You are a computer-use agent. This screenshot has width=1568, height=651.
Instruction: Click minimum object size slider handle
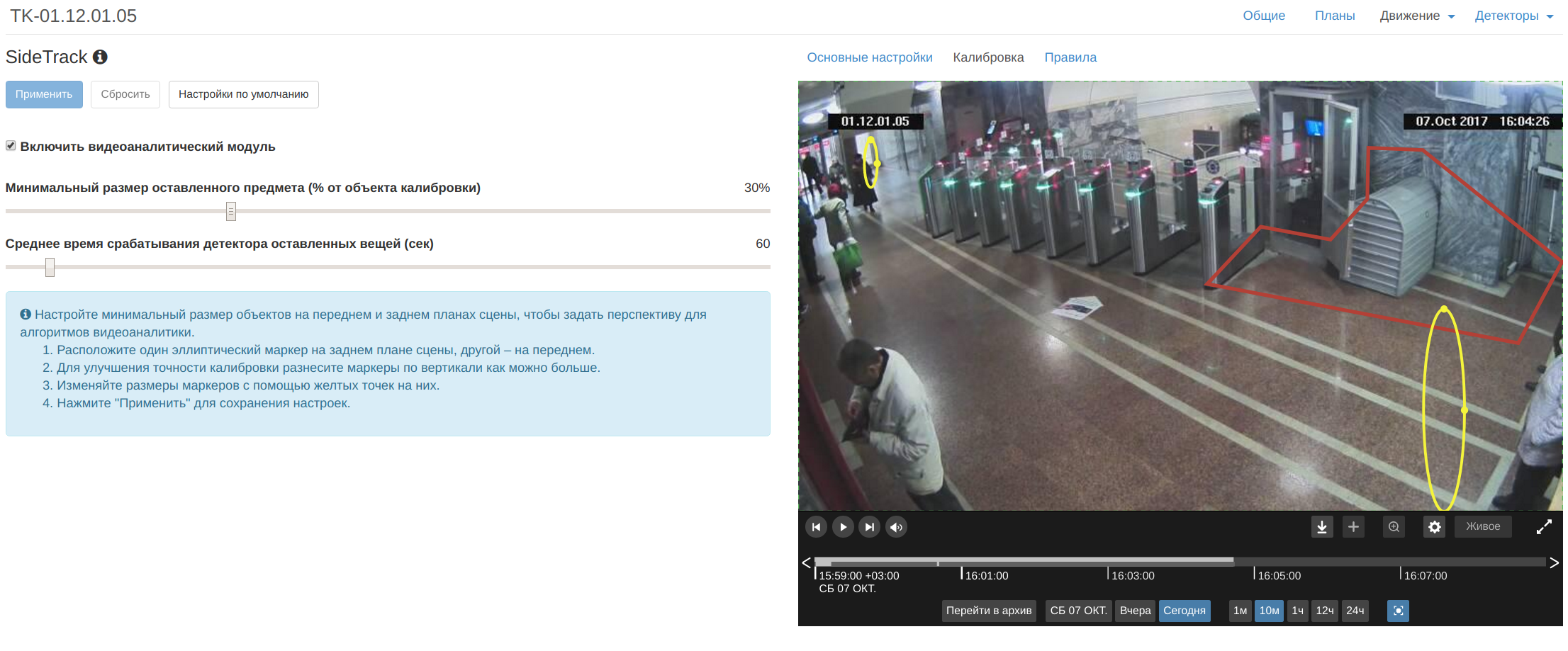click(x=231, y=211)
